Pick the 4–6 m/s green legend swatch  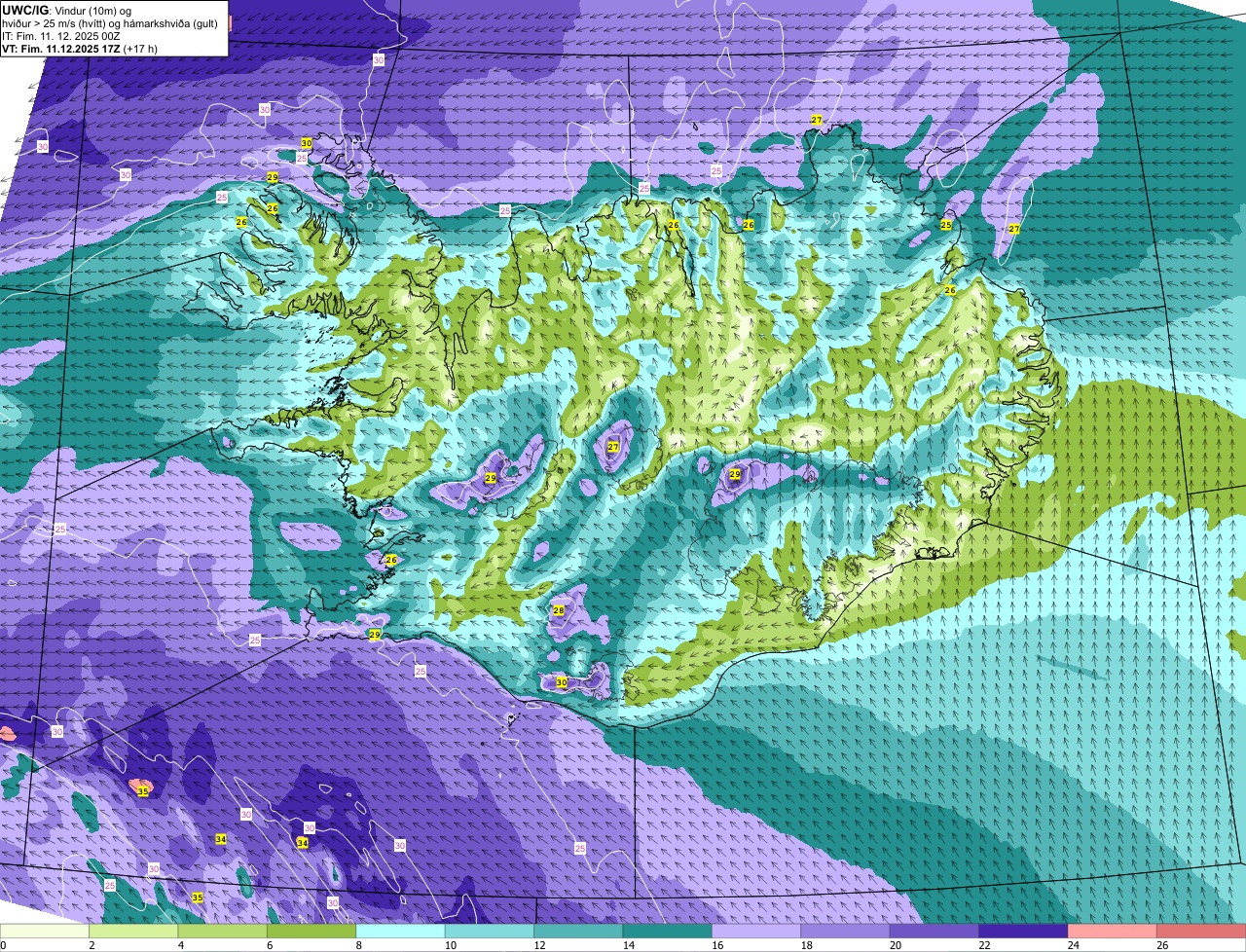pyautogui.click(x=222, y=931)
